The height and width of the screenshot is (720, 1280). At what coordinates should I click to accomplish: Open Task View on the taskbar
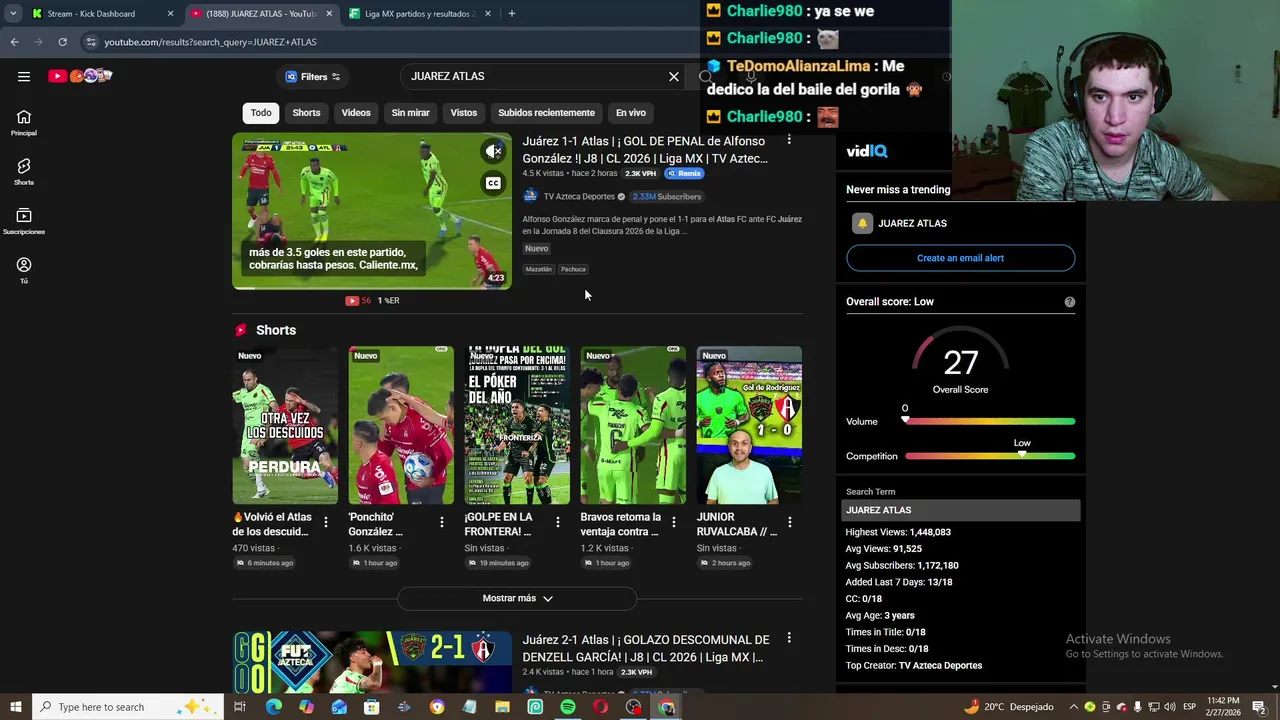tap(239, 707)
